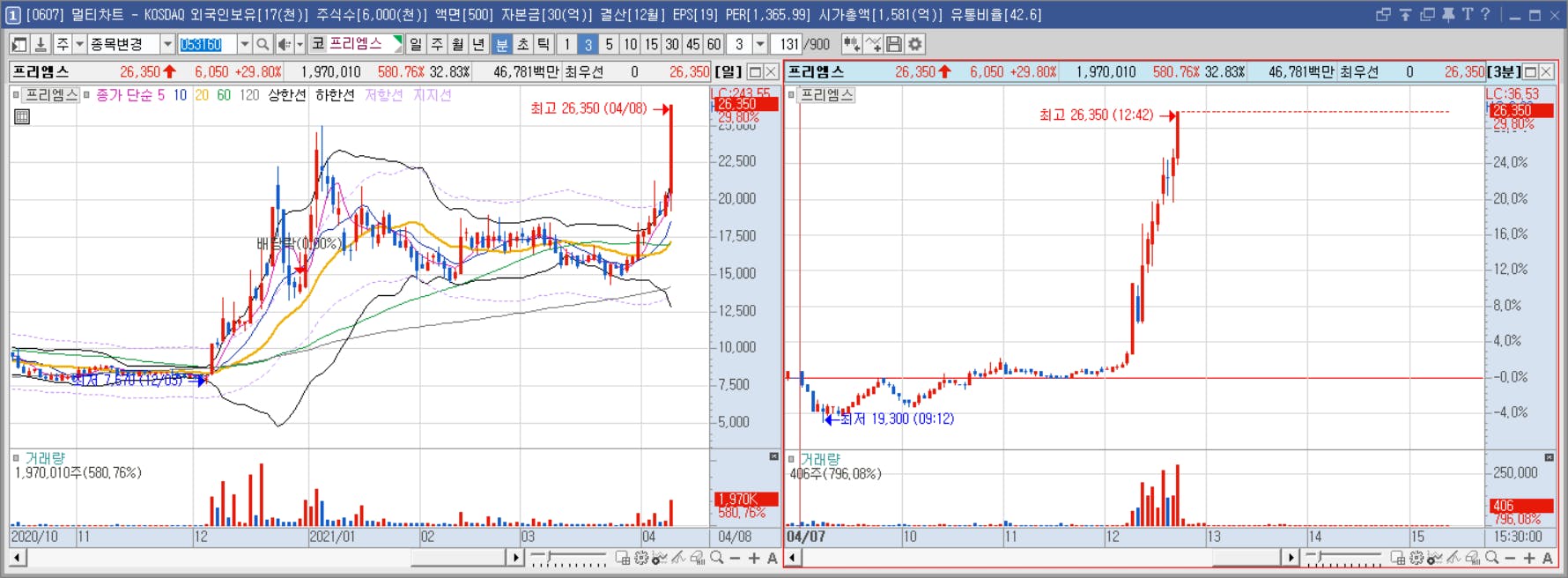The width and height of the screenshot is (1568, 578).
Task: Click the 거래량 volume label on right chart
Action: click(820, 459)
